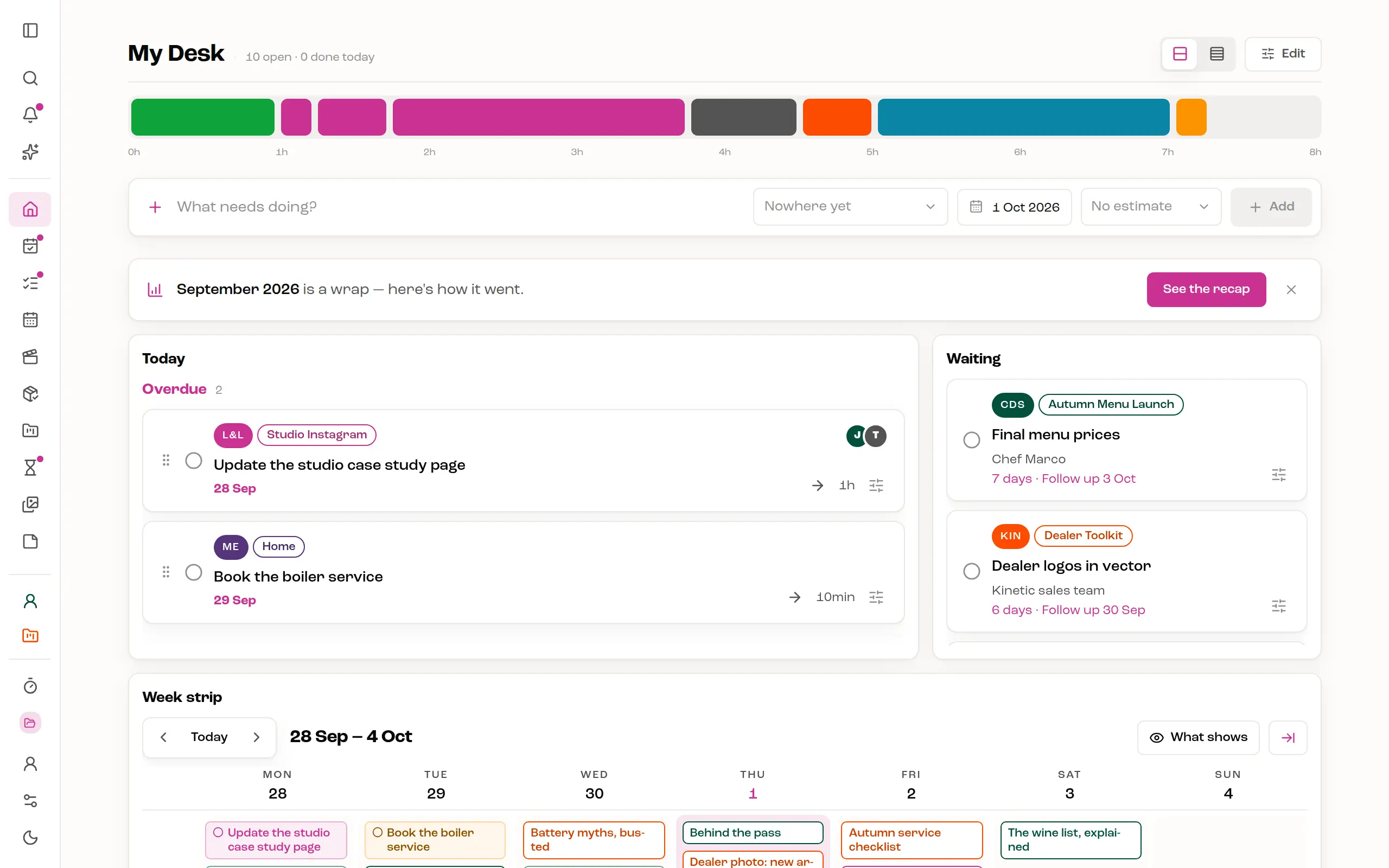
Task: Mark Update the studio case study page done
Action: (x=193, y=461)
